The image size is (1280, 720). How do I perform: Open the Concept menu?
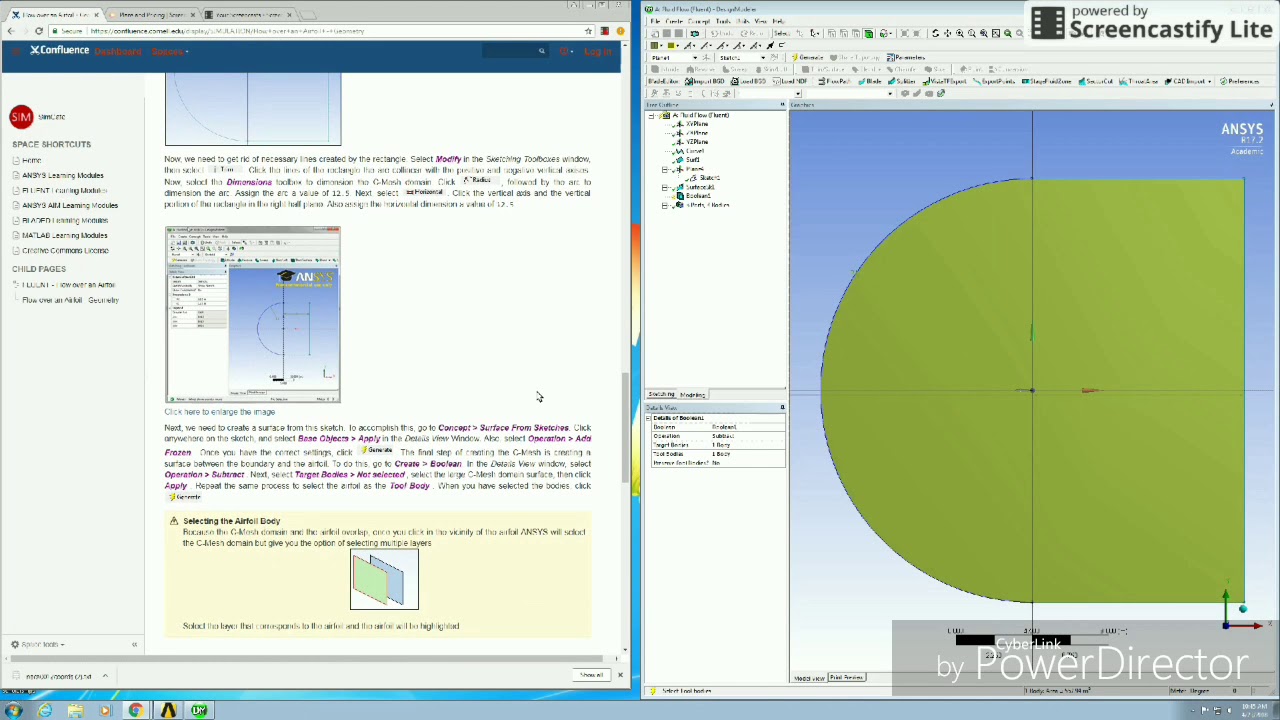point(699,21)
